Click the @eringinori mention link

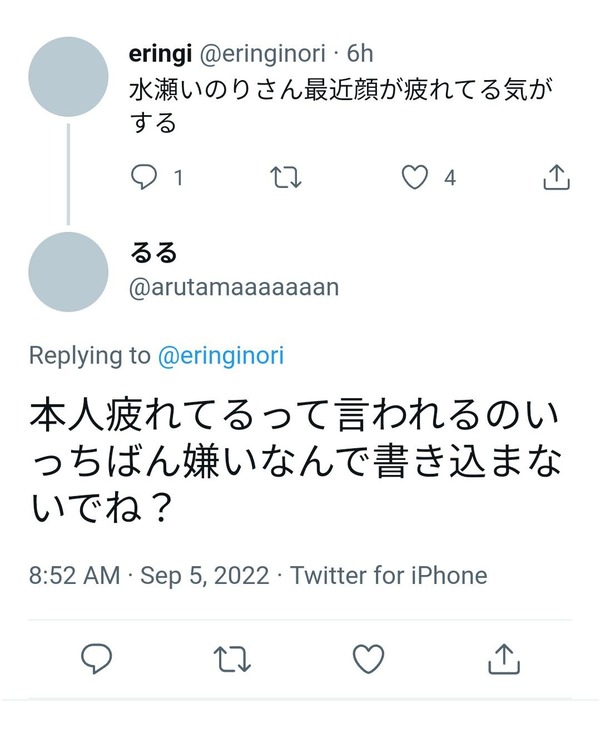coord(221,356)
